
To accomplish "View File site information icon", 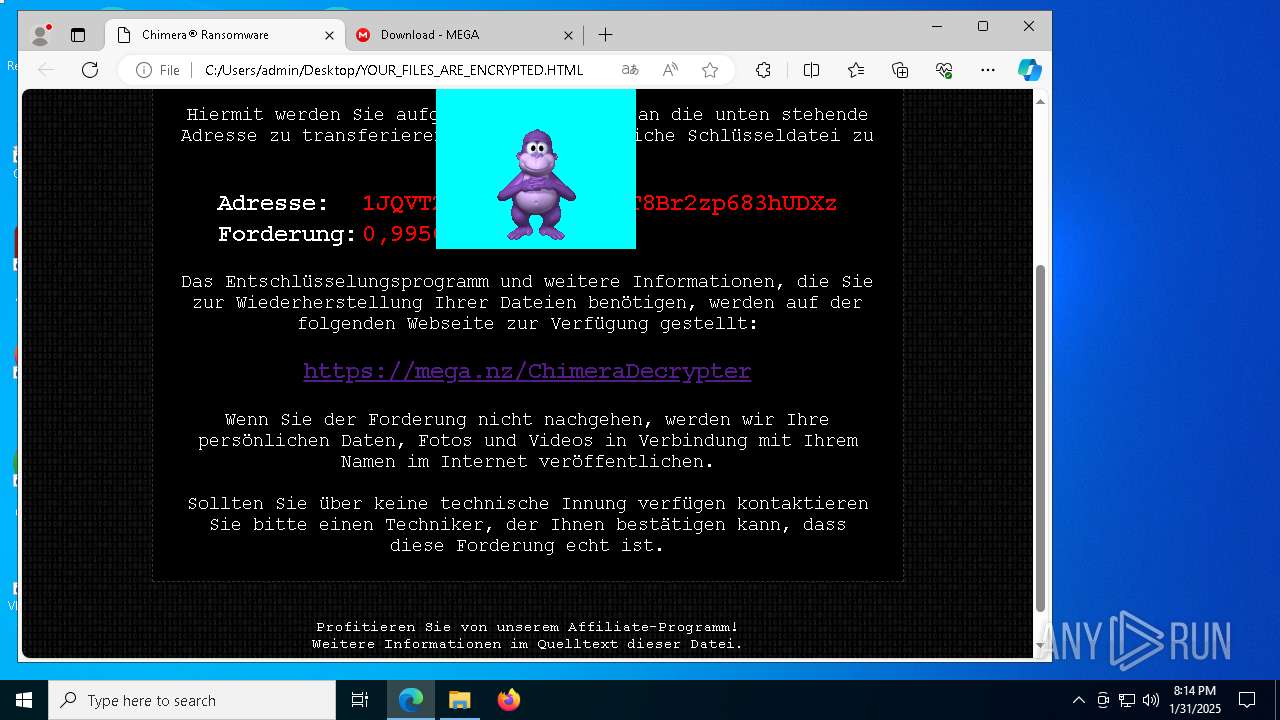I will 158,70.
